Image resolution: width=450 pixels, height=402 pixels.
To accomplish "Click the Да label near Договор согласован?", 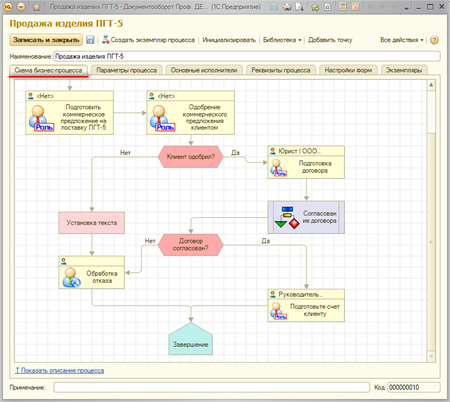I will tap(265, 241).
